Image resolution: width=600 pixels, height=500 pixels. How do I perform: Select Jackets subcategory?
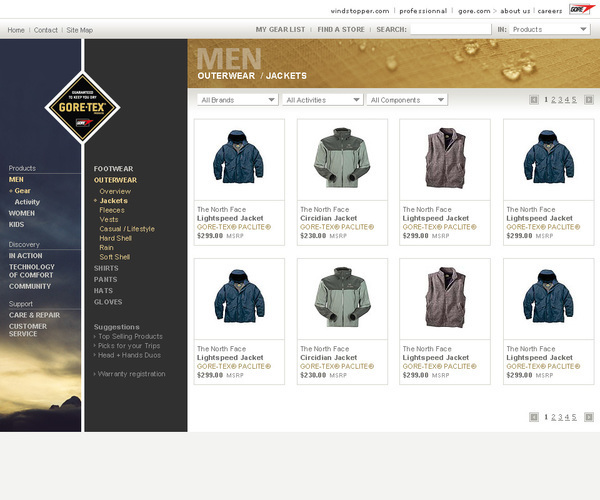coord(114,201)
